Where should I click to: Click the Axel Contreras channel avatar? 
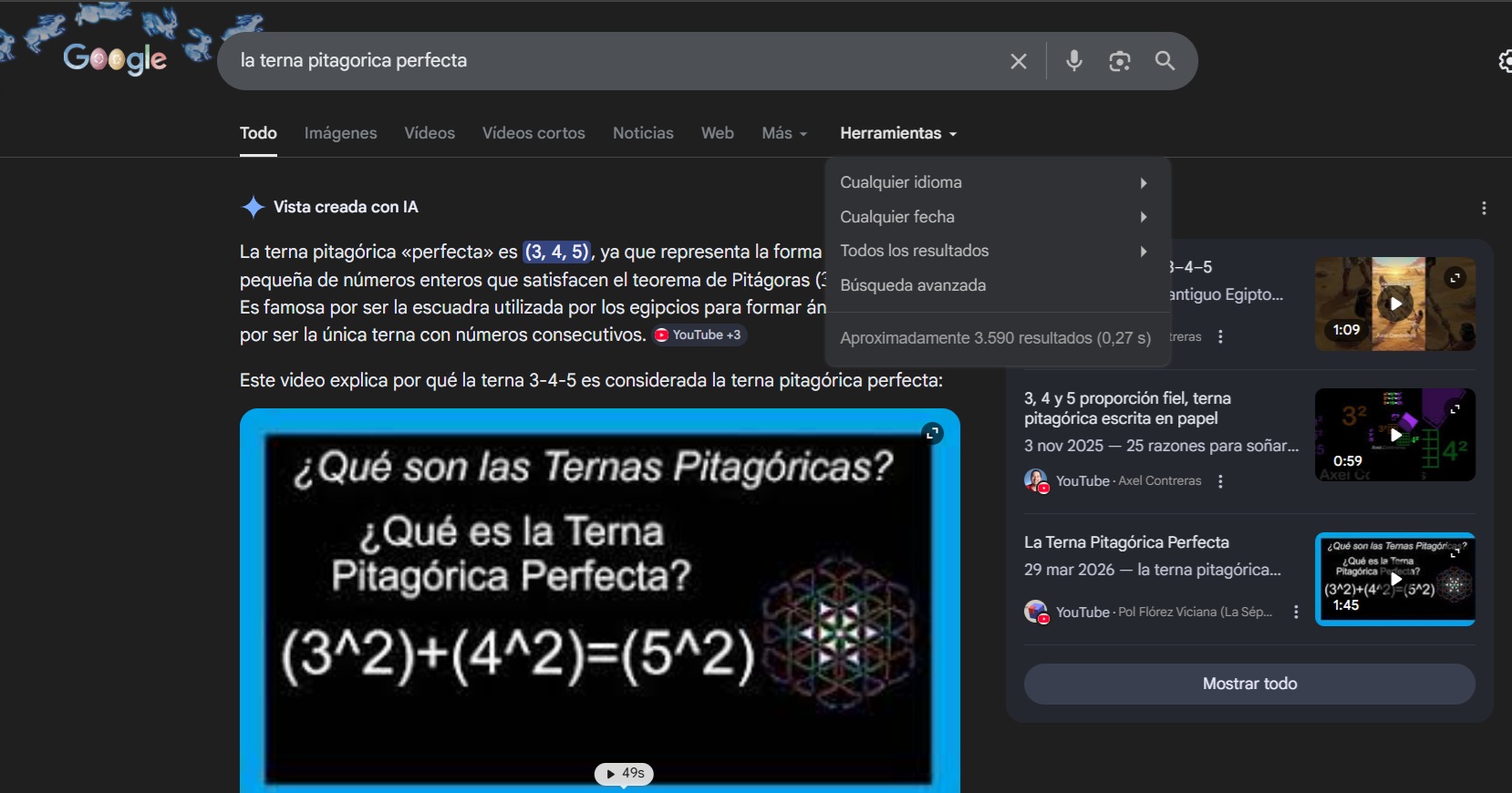(1036, 480)
